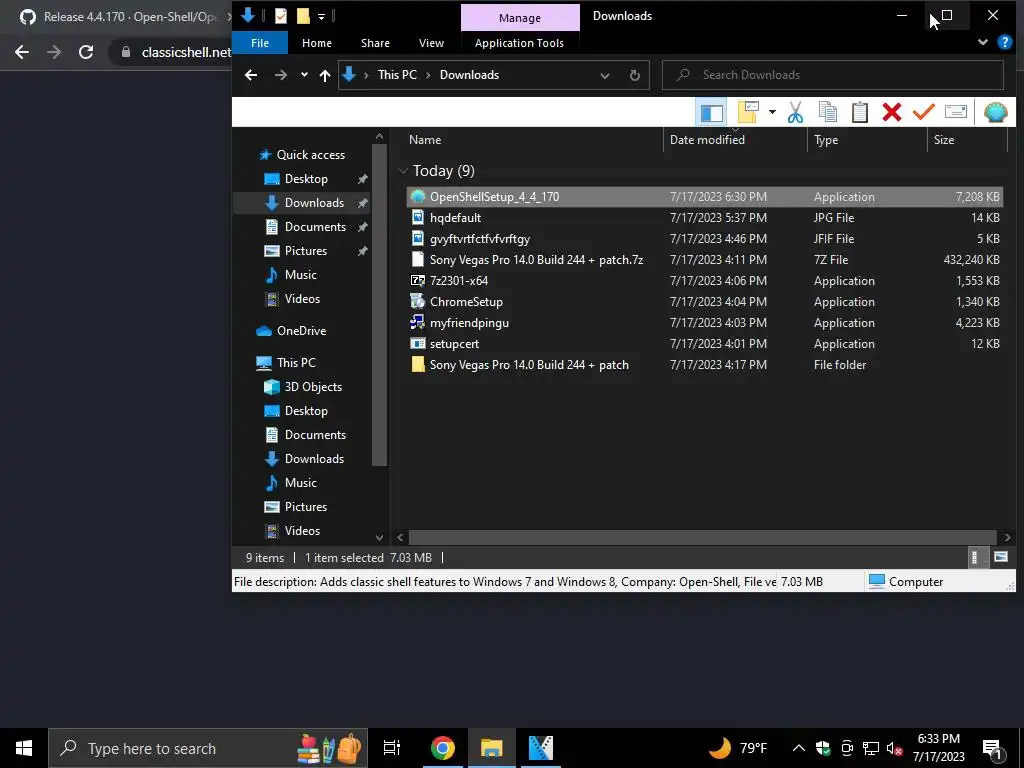Go back in the browser window

22,52
